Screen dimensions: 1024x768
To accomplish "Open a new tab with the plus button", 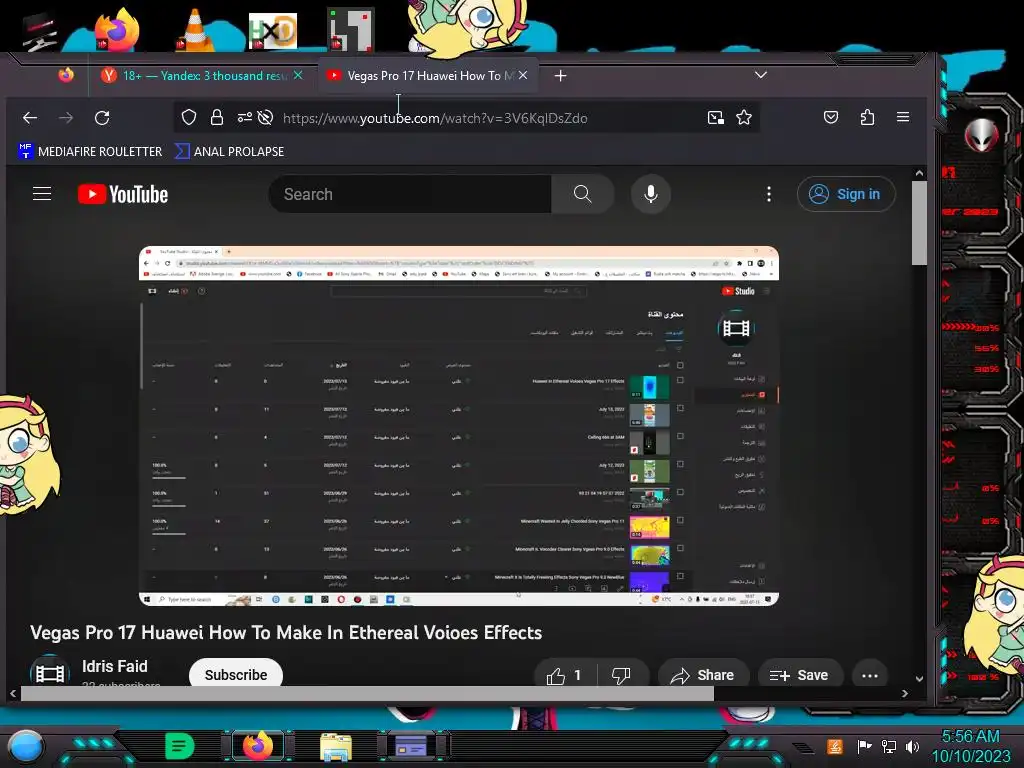I will (560, 76).
